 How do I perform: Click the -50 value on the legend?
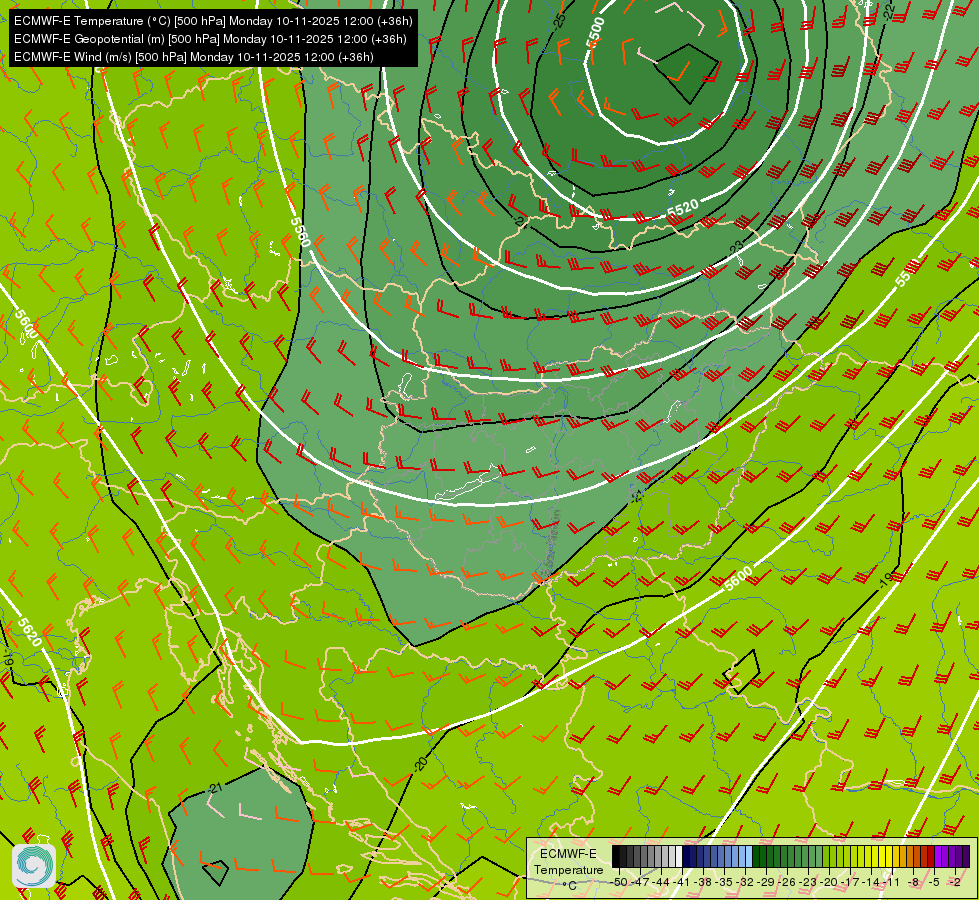point(619,882)
